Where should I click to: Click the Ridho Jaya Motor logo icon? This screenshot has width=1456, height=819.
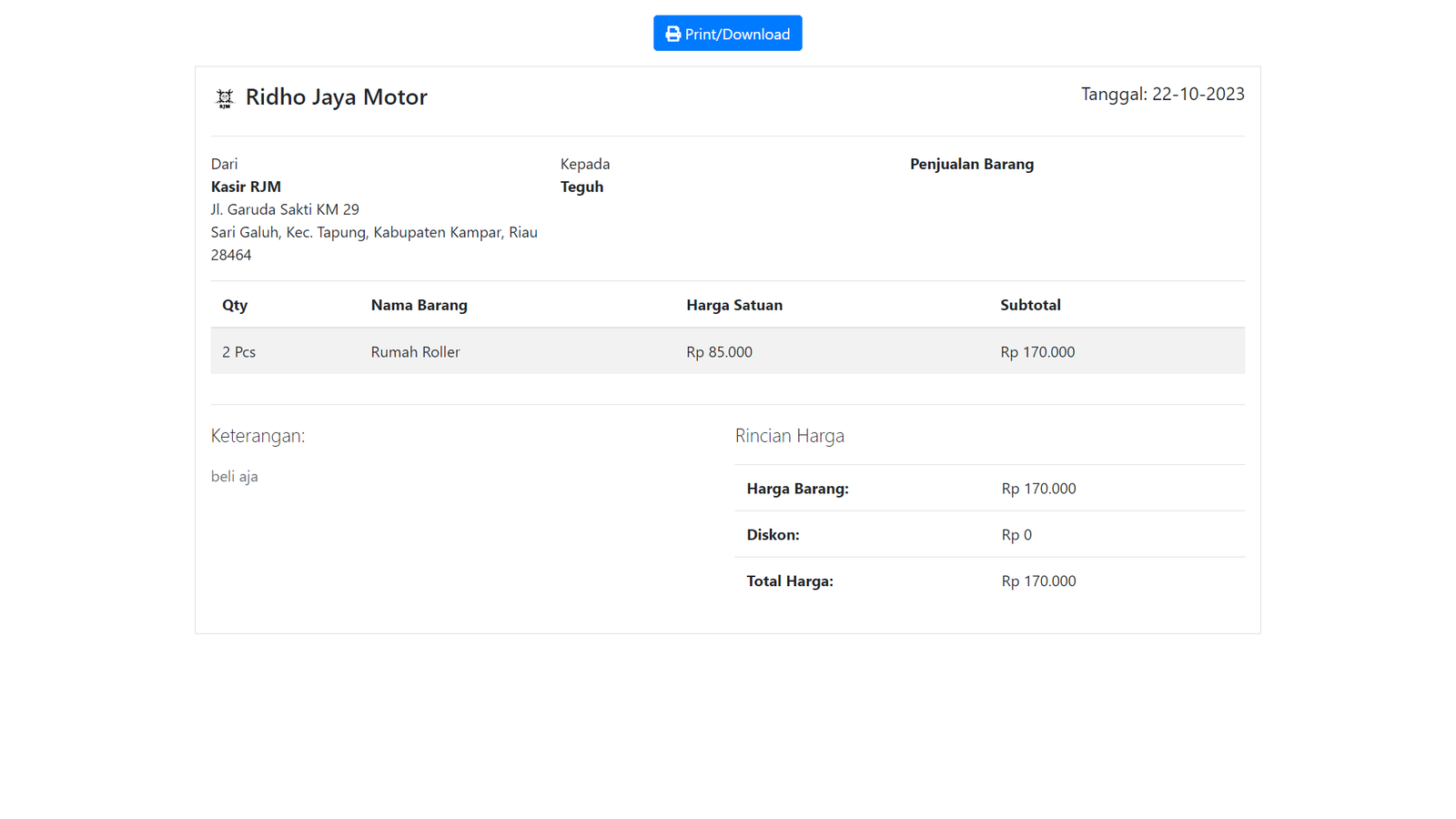click(x=224, y=98)
